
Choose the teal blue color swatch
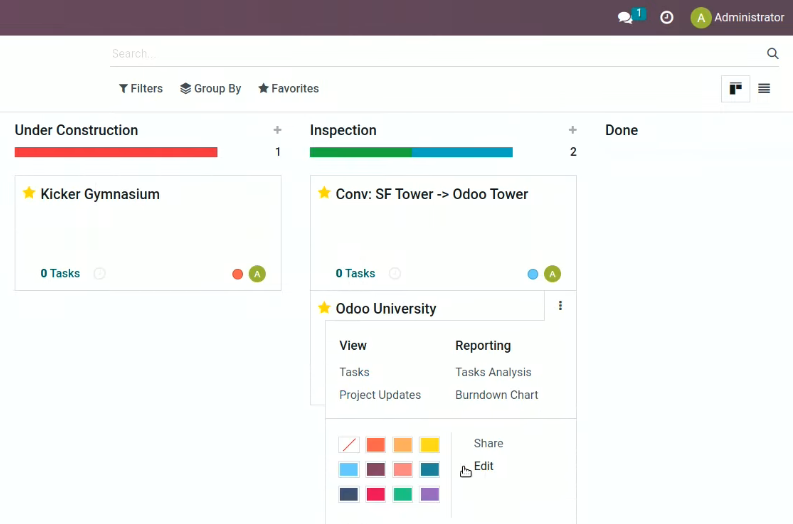pyautogui.click(x=430, y=469)
